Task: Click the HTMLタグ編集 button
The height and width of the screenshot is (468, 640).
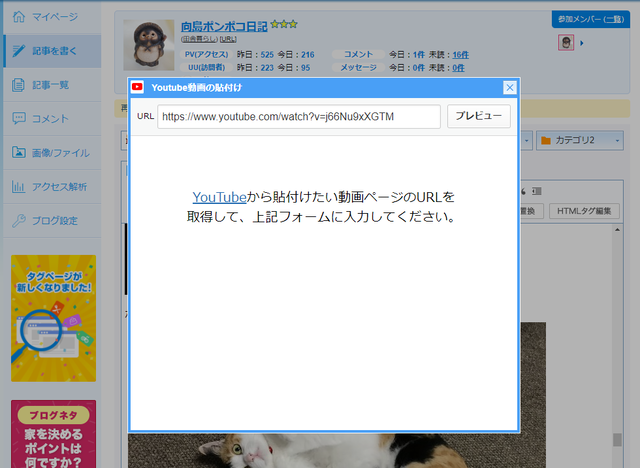Action: click(x=584, y=211)
